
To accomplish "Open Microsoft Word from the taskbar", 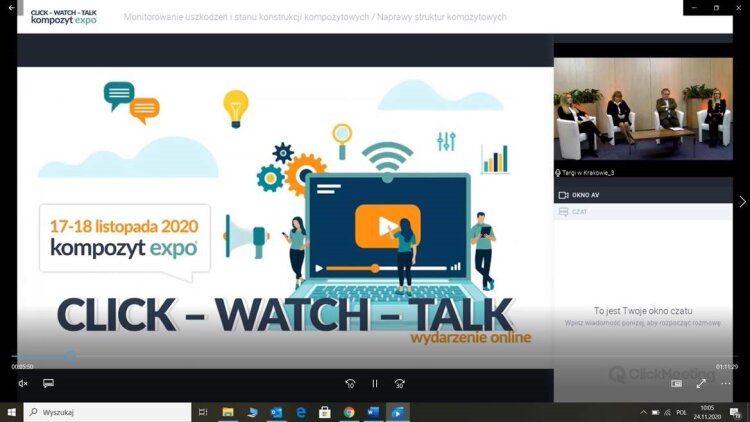I will [x=373, y=412].
